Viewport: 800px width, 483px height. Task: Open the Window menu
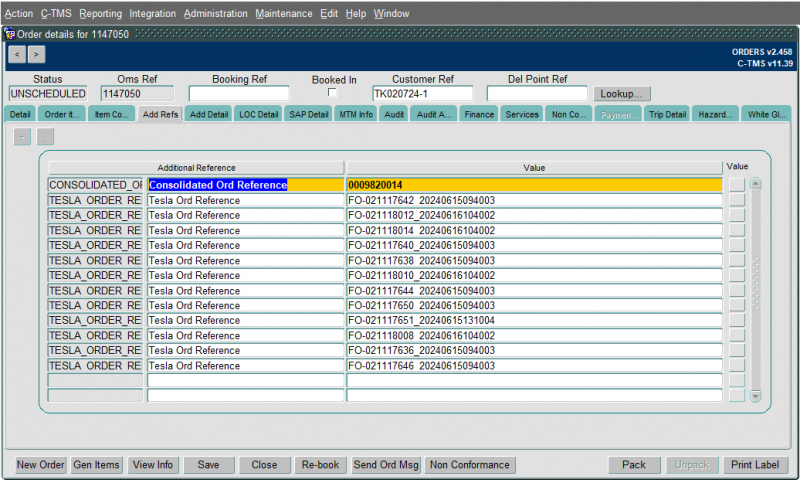pos(391,14)
